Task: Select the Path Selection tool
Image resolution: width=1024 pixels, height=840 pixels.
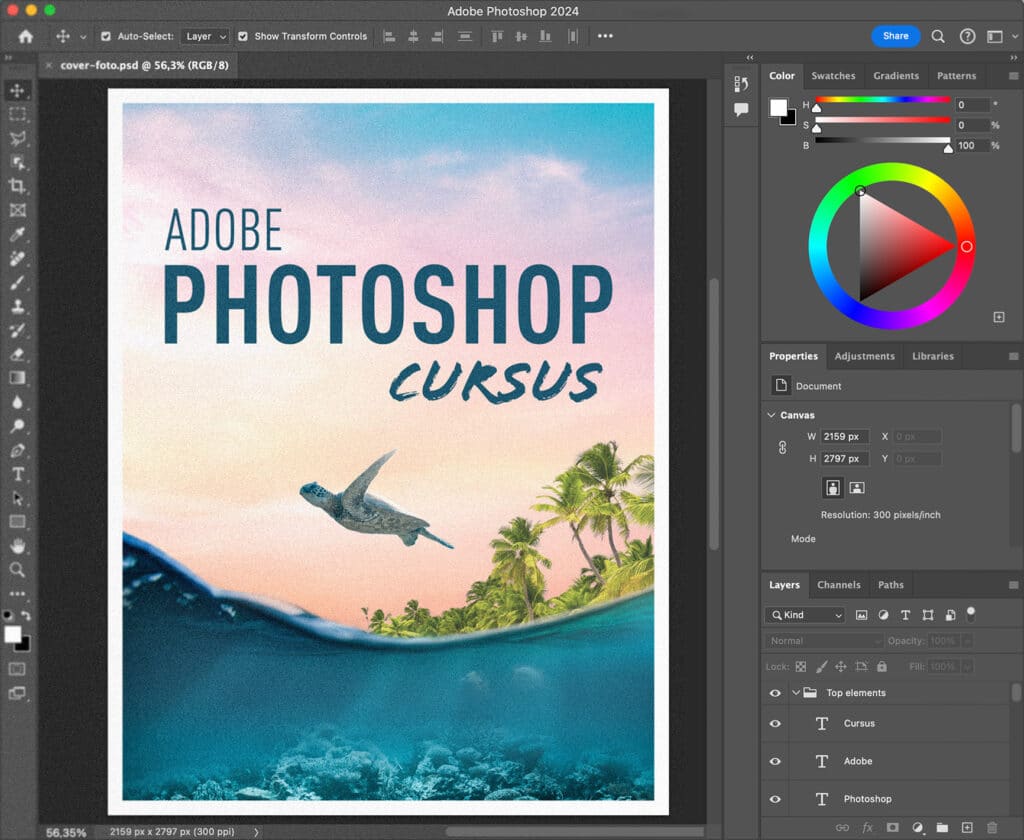Action: [18, 498]
